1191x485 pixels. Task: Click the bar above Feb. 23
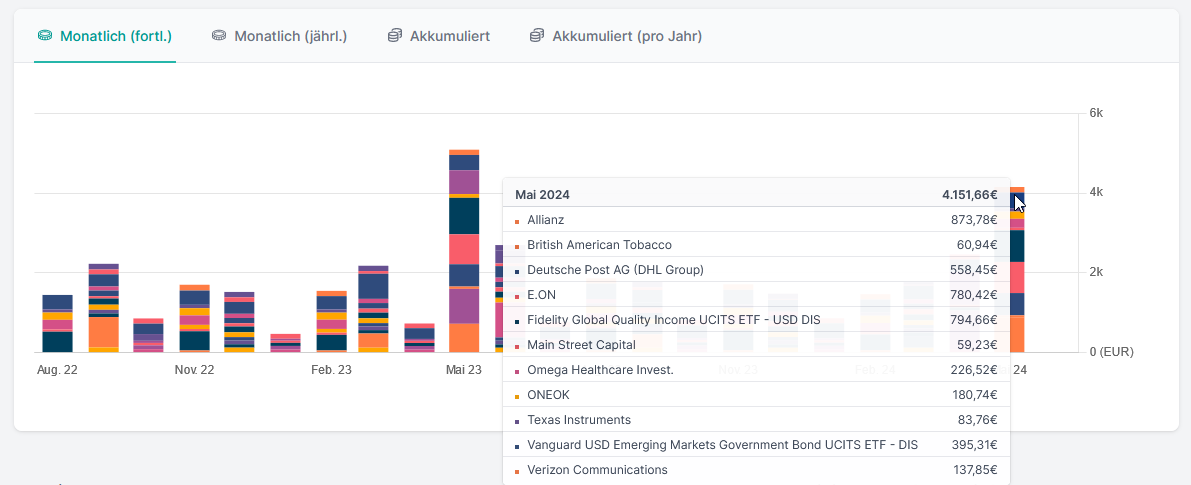coord(331,321)
